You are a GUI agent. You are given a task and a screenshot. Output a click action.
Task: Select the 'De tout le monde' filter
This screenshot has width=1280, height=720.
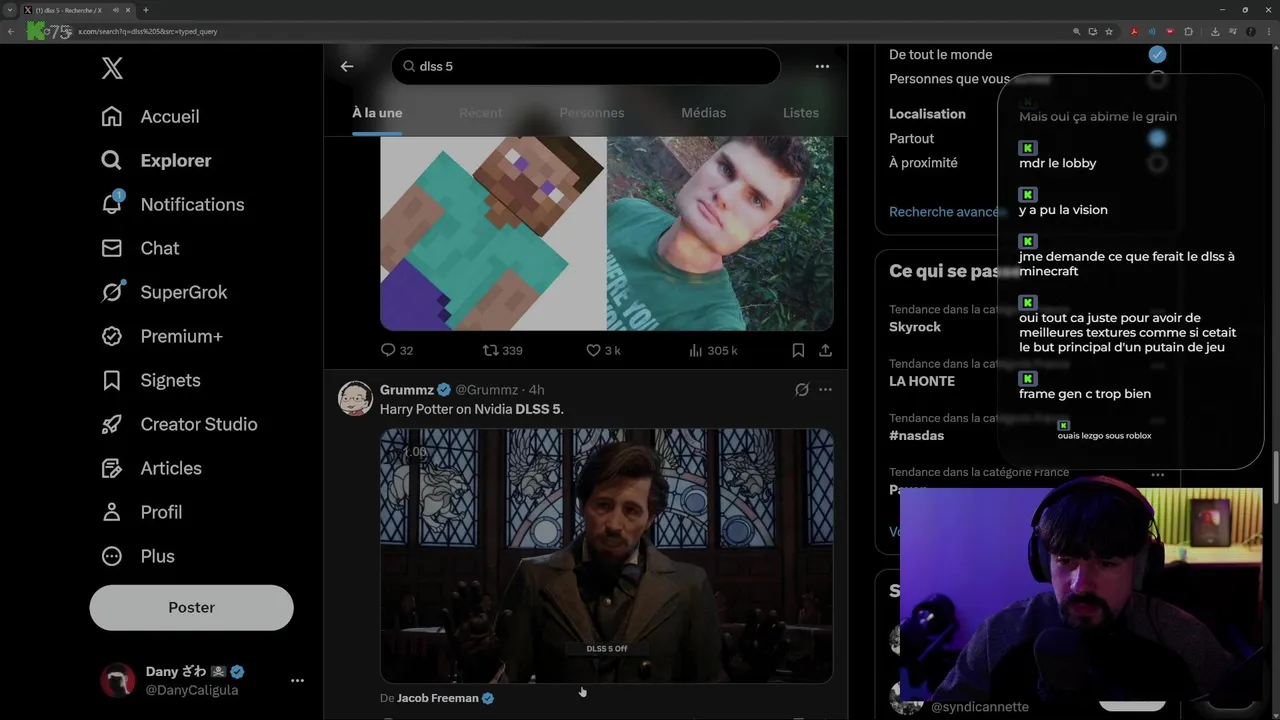[x=1157, y=54]
